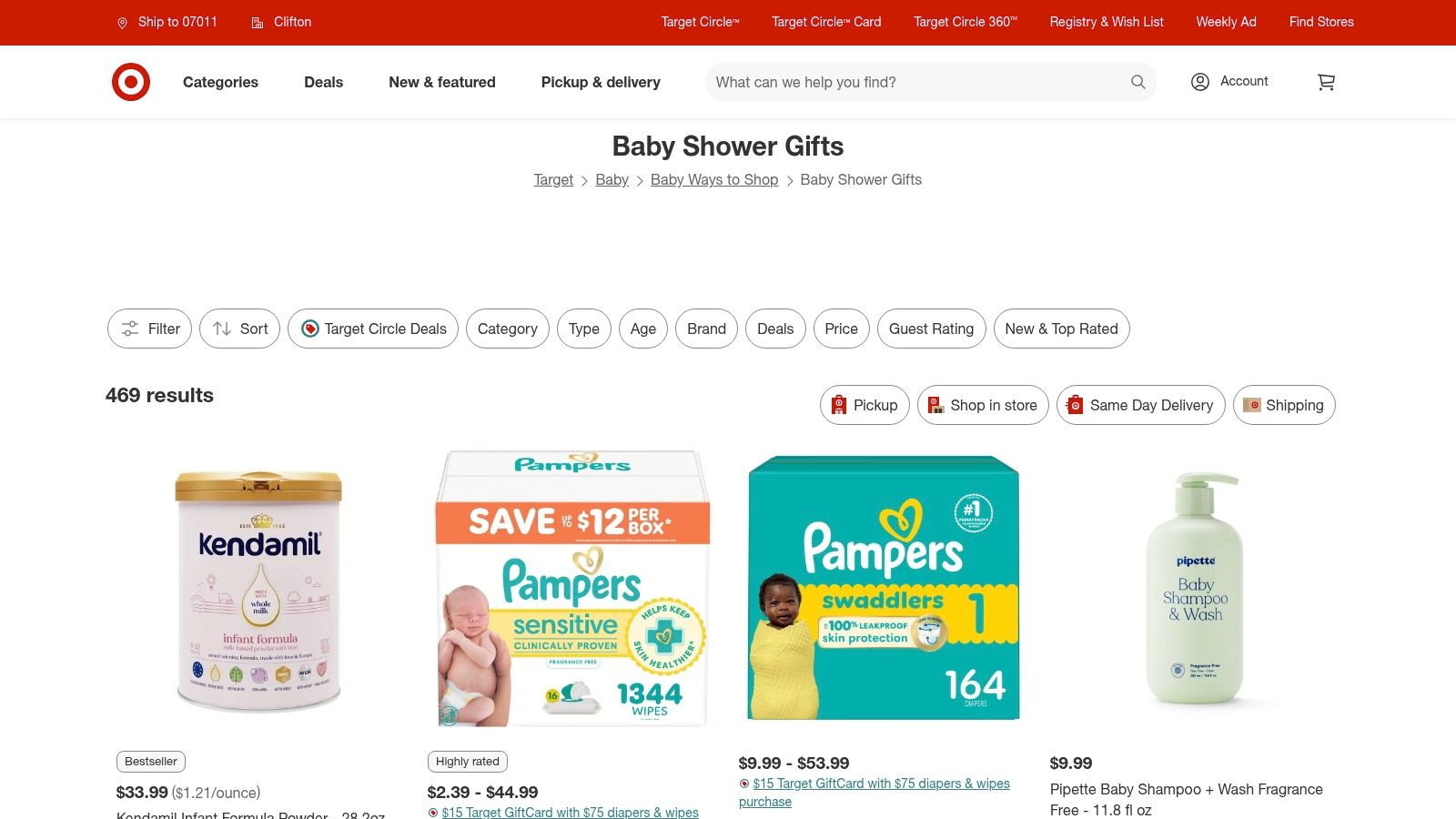The height and width of the screenshot is (819, 1456).
Task: Click the Target bullseye logo
Action: pyautogui.click(x=131, y=82)
